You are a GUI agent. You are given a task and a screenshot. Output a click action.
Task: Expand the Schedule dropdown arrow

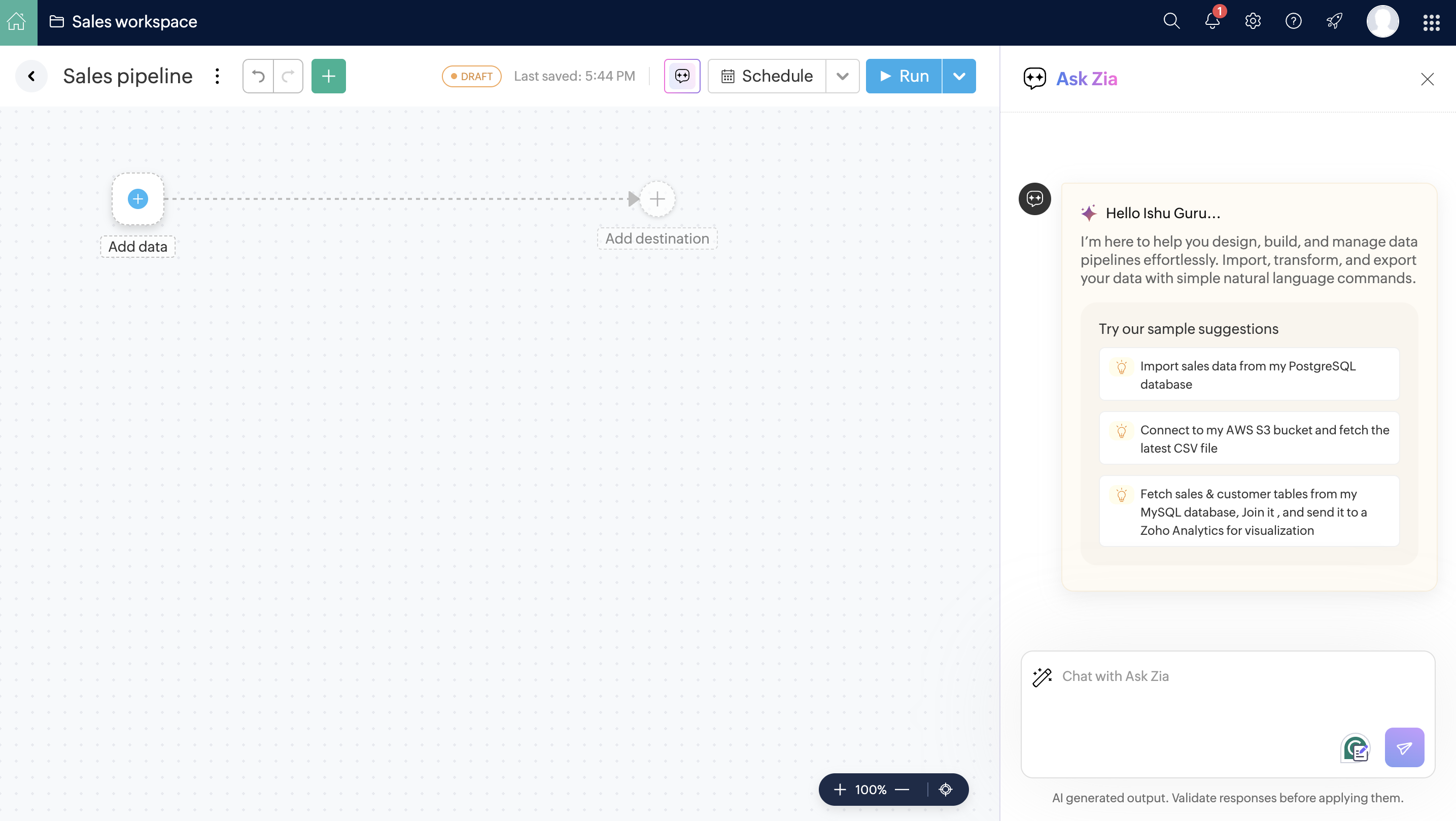click(x=842, y=76)
